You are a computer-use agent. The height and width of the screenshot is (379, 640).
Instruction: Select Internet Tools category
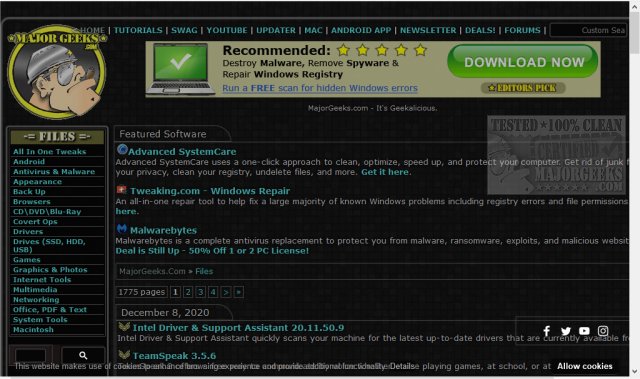pos(42,279)
